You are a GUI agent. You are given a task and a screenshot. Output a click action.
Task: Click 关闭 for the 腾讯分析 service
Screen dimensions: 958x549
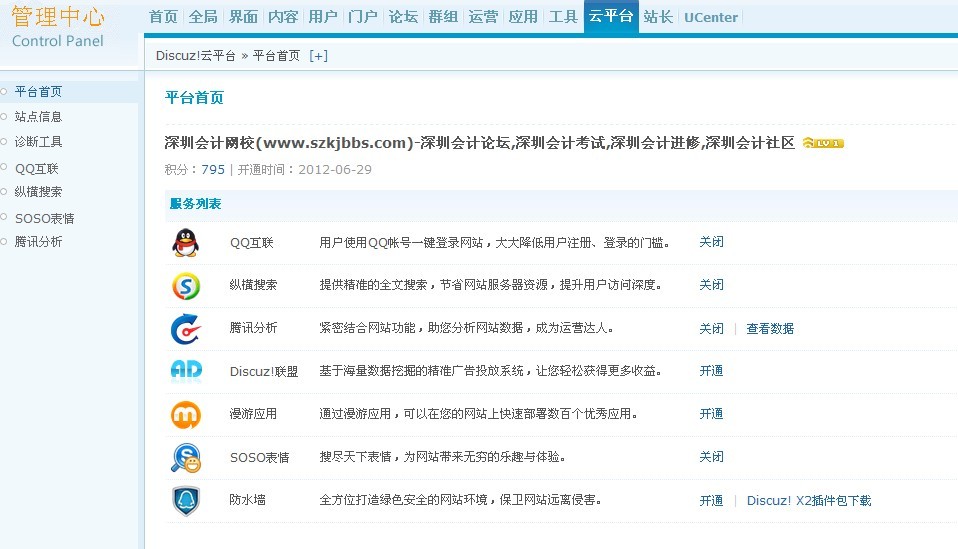pos(711,329)
